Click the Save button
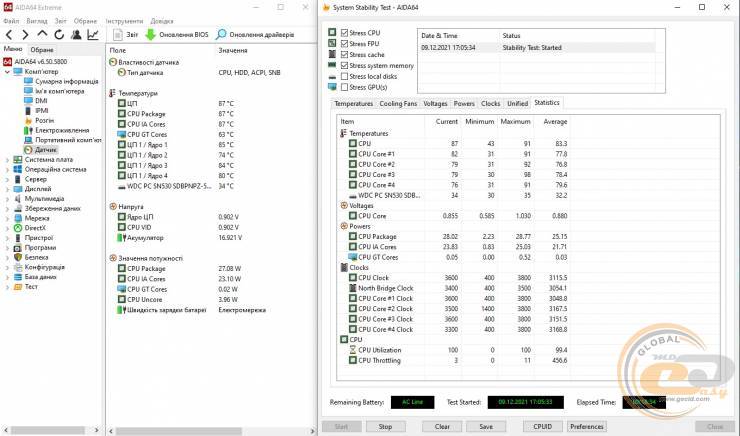This screenshot has width=740, height=436. click(486, 427)
